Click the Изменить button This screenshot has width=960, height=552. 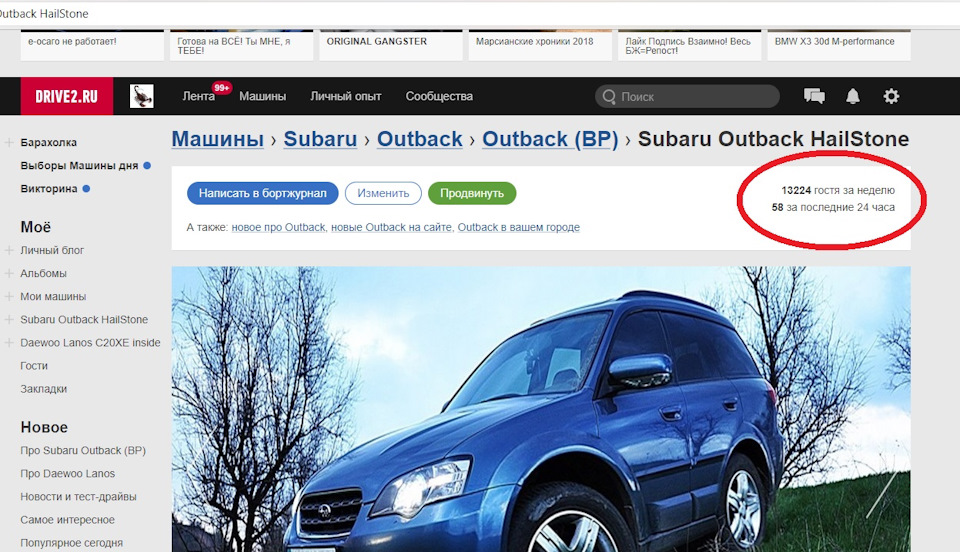tap(383, 193)
